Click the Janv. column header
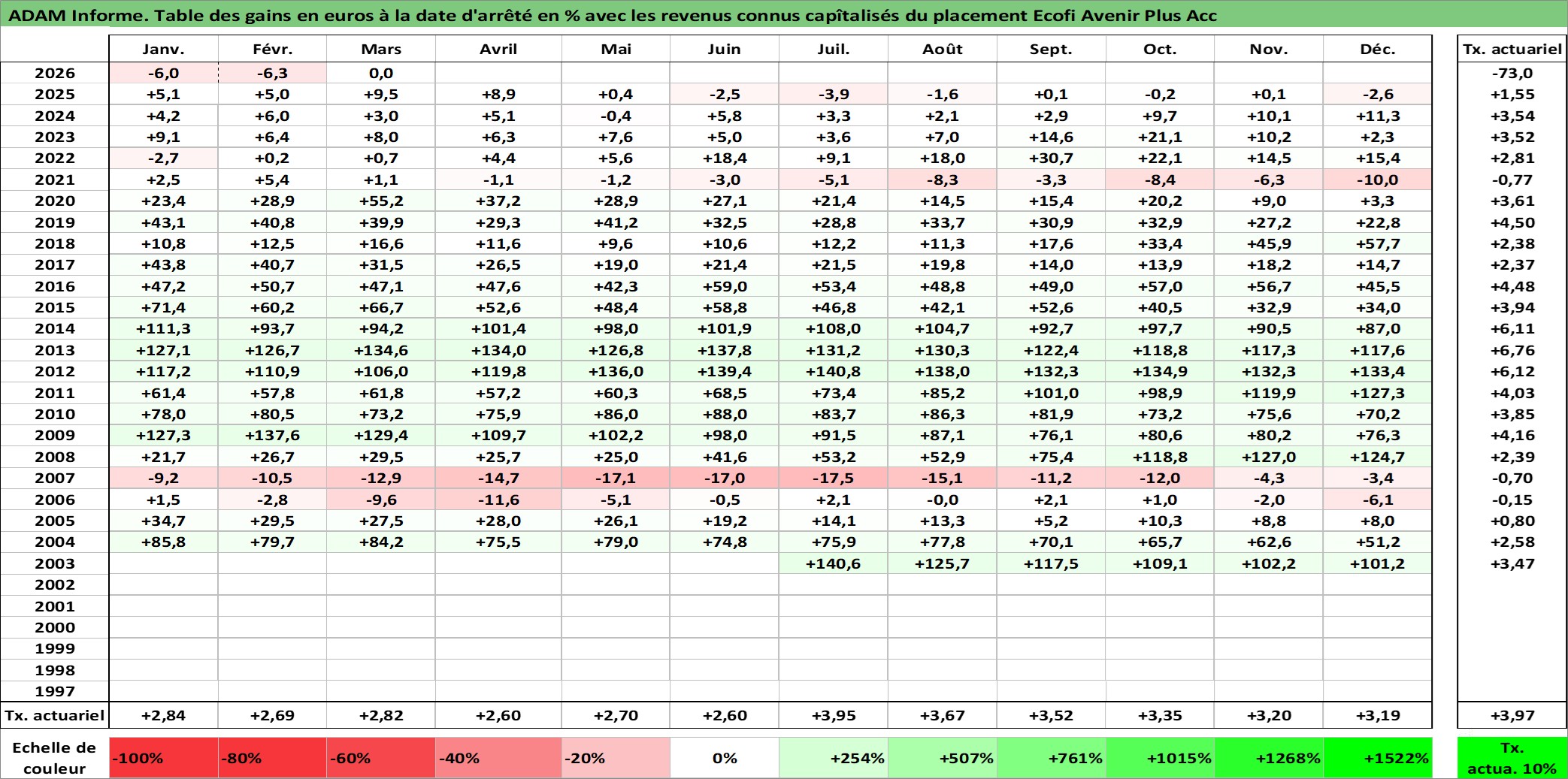 pyautogui.click(x=164, y=49)
